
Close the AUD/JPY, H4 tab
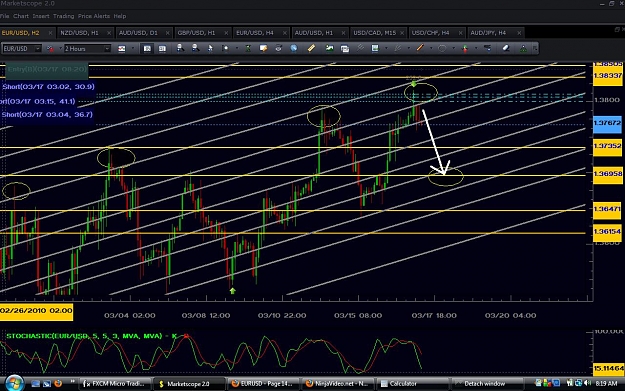(x=519, y=33)
